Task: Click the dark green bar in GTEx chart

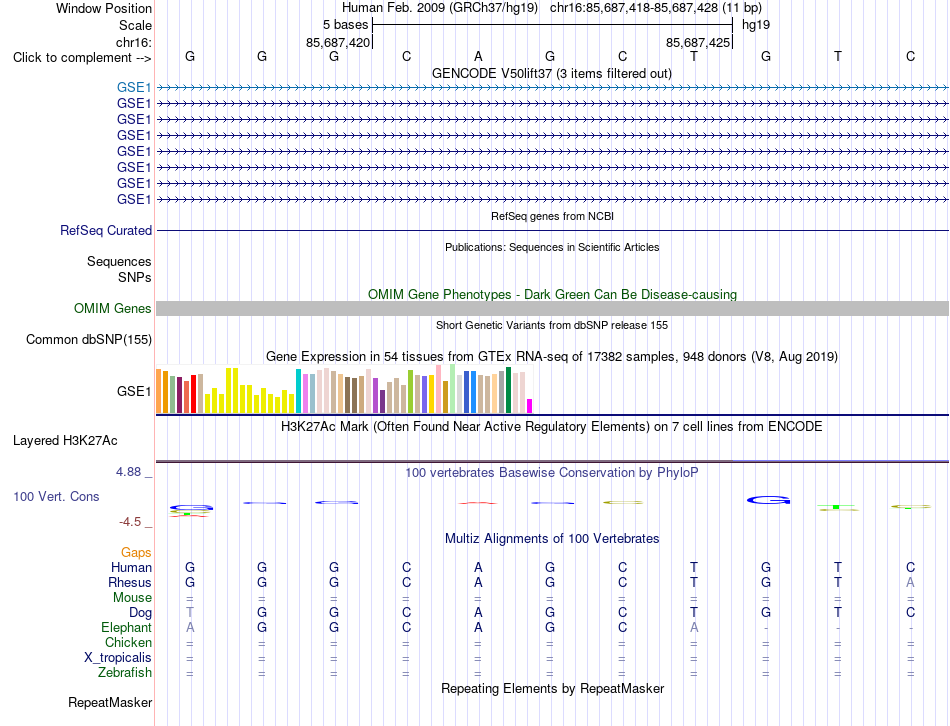Action: click(x=508, y=390)
